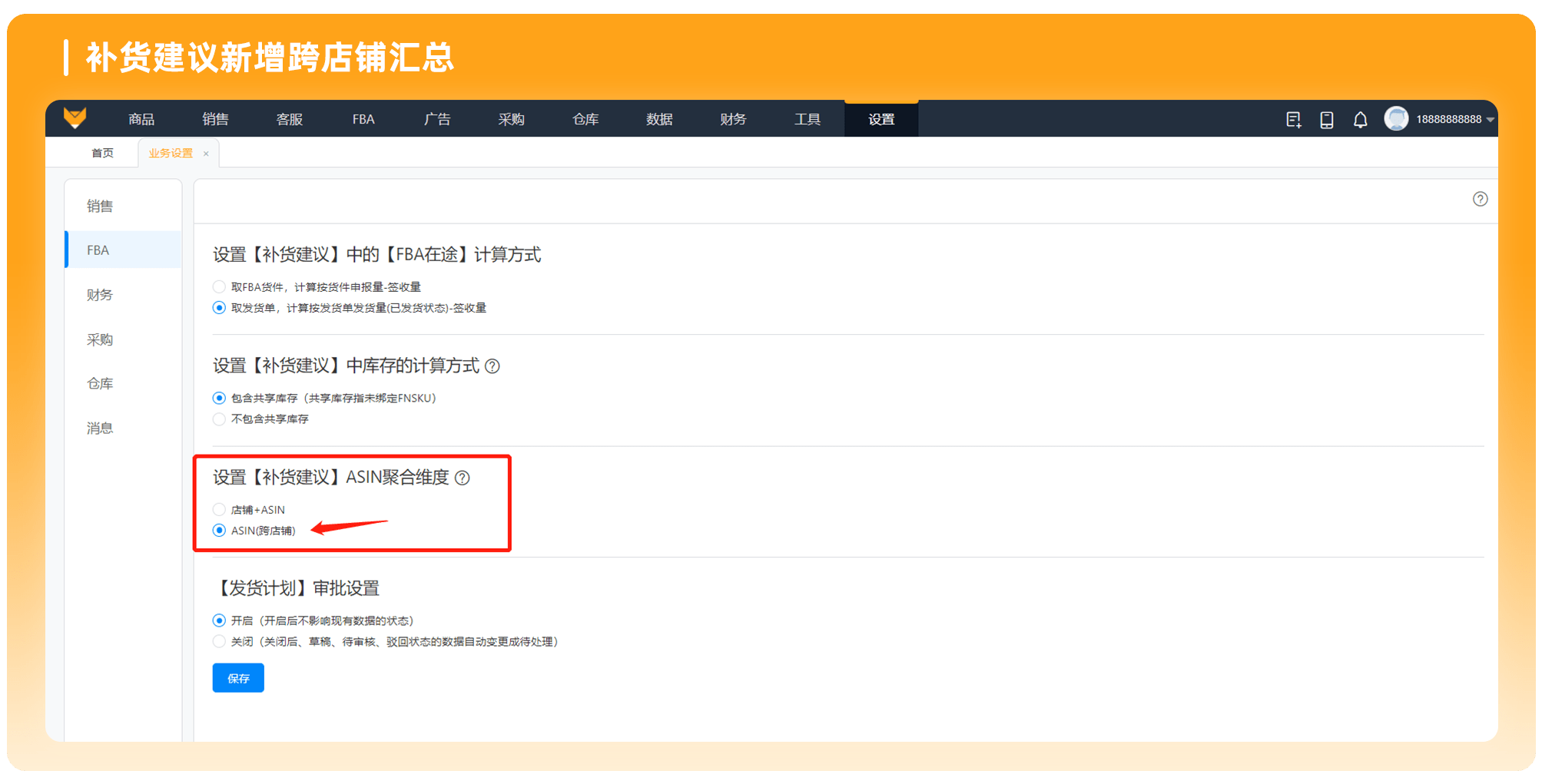Open the 工具 menu
Viewport: 1542px width, 784px height.
[807, 119]
